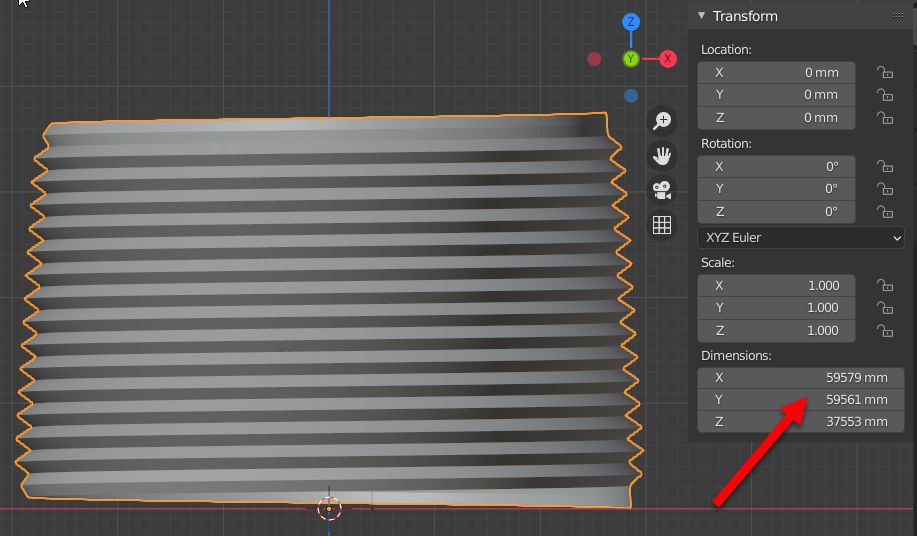
Task: Click the Dimensions Y field 59561 mm
Action: (x=801, y=400)
